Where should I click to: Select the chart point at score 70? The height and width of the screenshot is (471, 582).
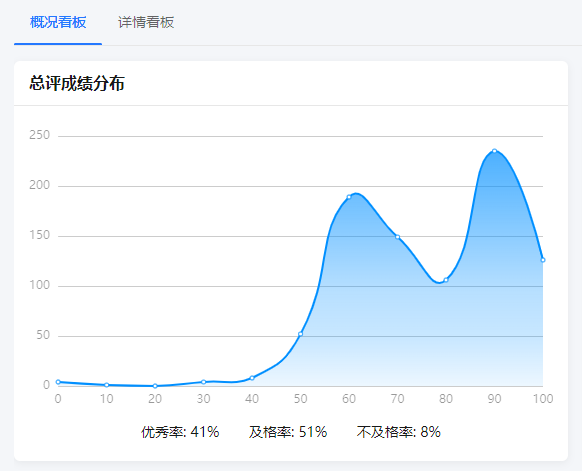tap(398, 237)
